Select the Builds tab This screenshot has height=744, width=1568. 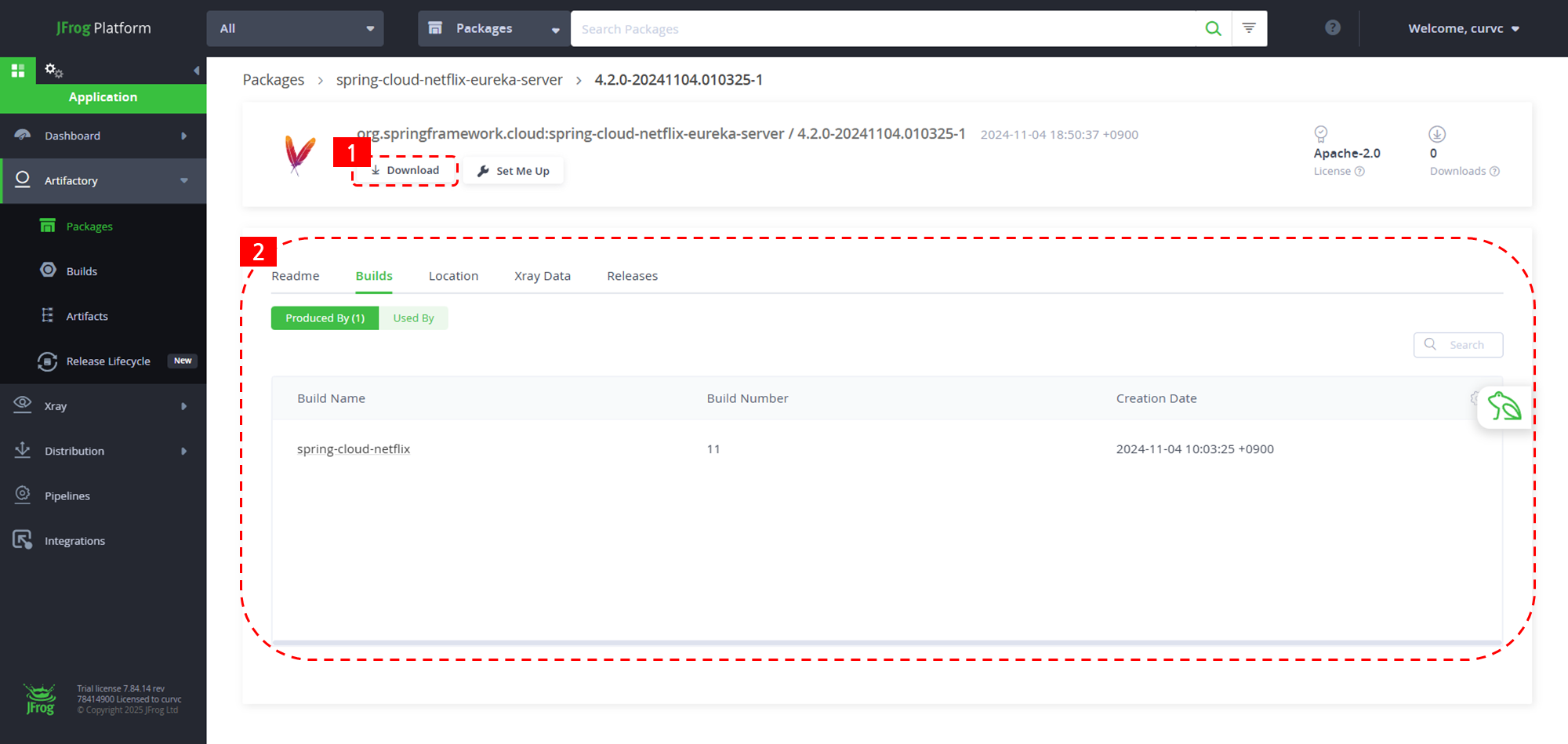pyautogui.click(x=374, y=276)
